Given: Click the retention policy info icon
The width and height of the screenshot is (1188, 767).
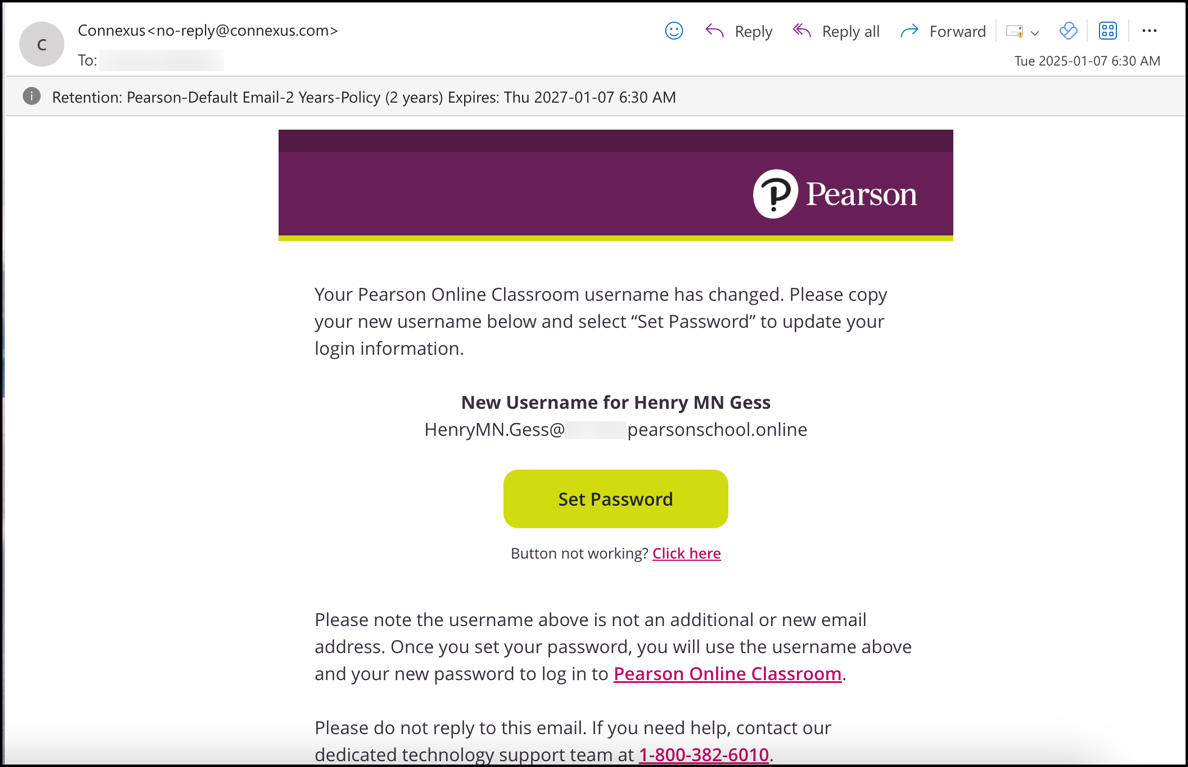Looking at the screenshot, I should coord(32,97).
